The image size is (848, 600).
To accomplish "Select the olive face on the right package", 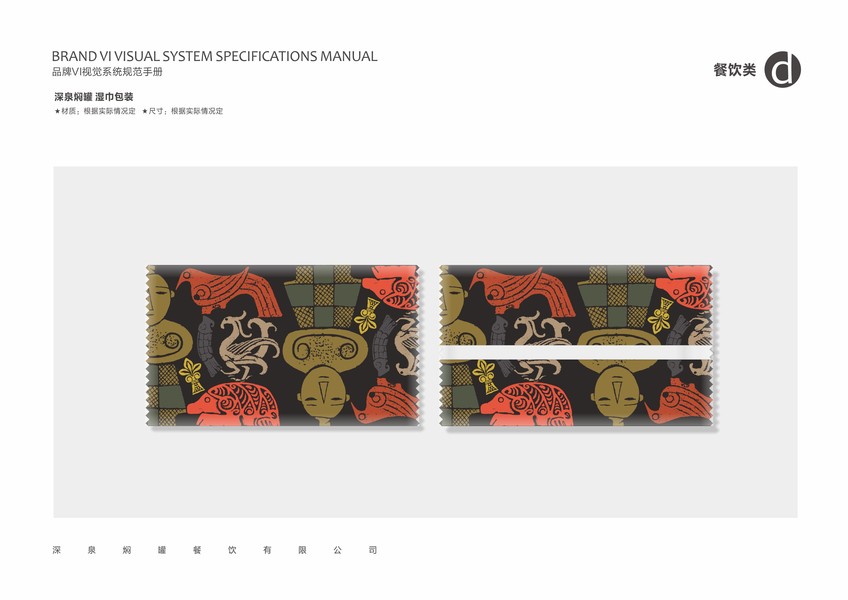I will [x=617, y=395].
